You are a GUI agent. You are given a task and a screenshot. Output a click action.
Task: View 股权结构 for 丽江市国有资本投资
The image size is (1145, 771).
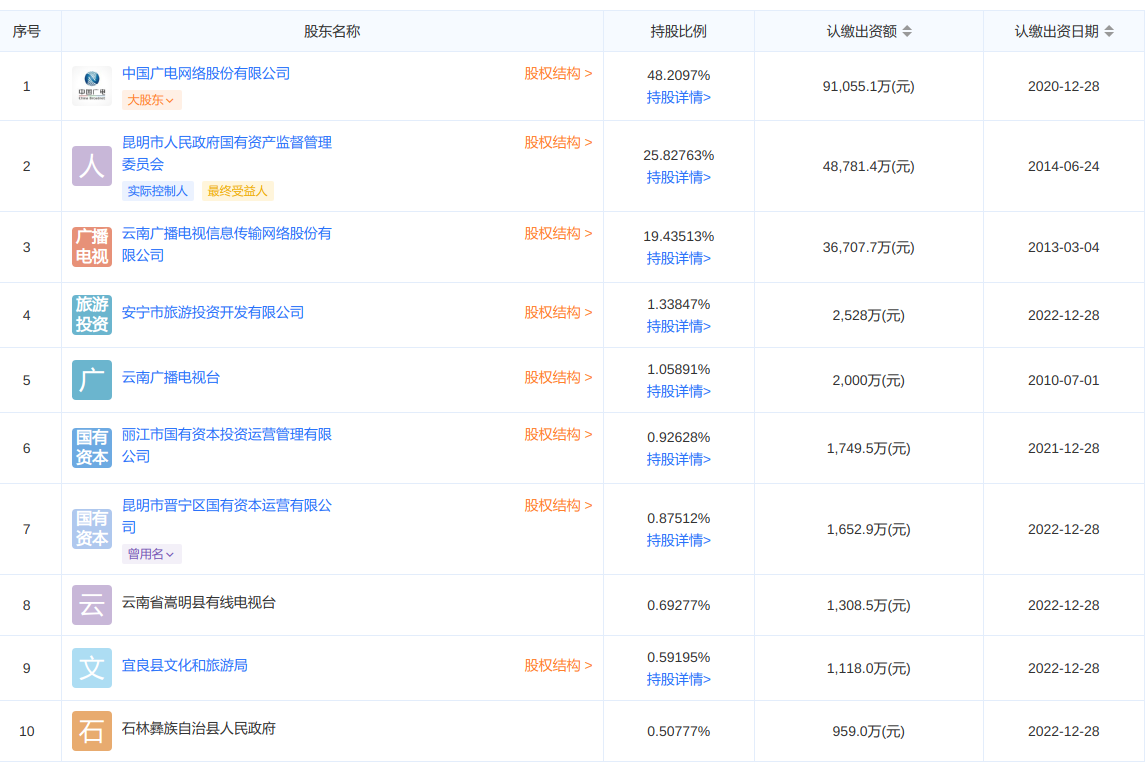pos(558,434)
